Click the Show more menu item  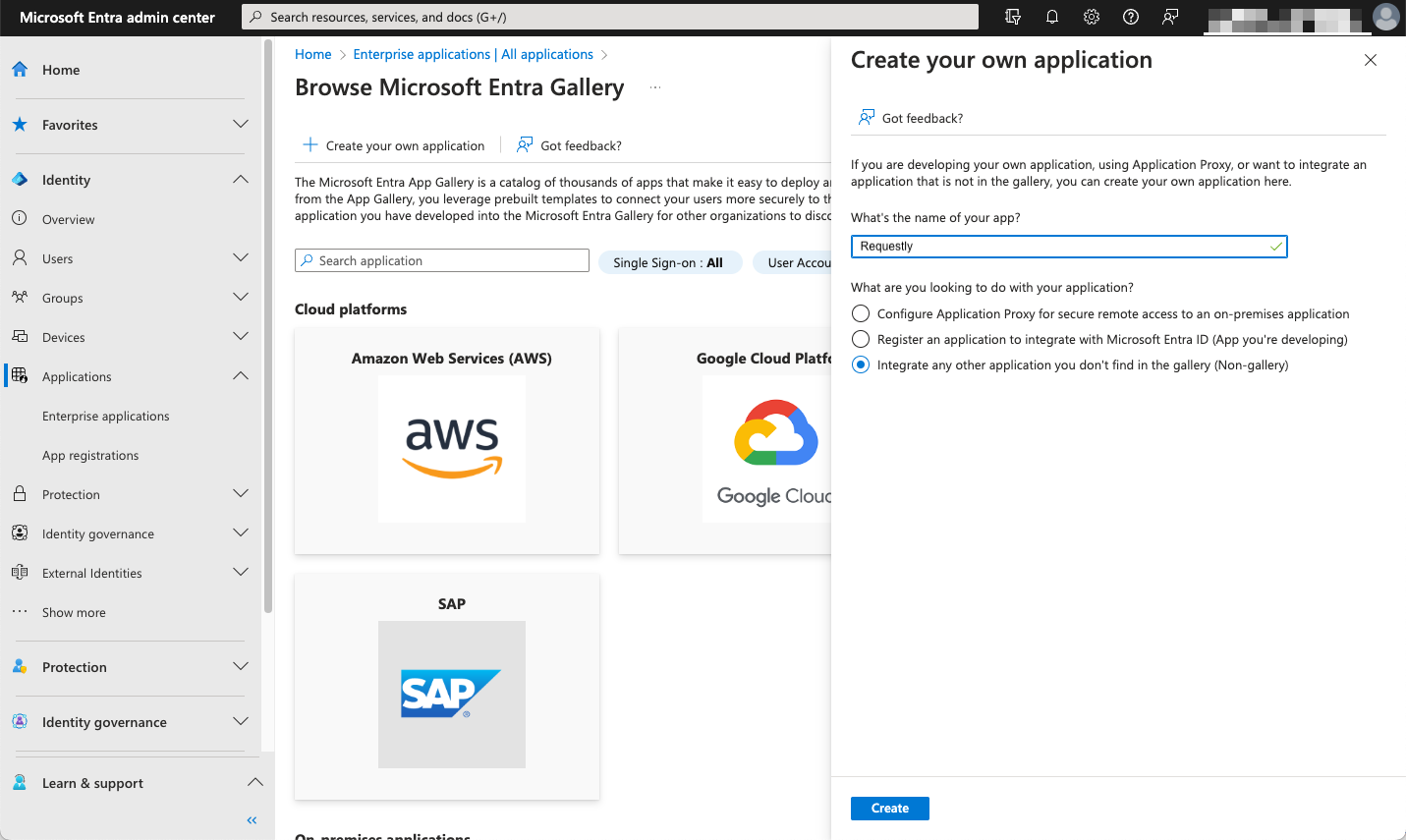click(74, 612)
